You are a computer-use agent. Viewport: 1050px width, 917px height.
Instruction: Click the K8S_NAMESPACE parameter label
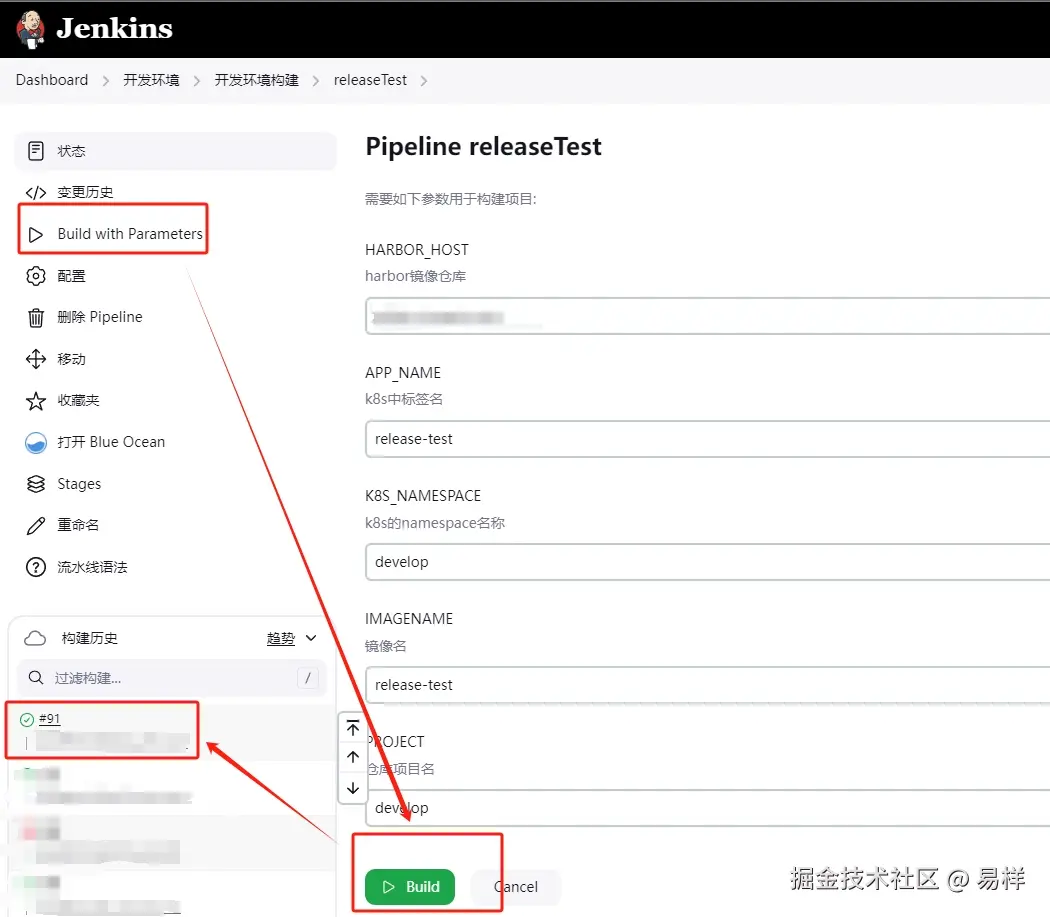click(423, 496)
